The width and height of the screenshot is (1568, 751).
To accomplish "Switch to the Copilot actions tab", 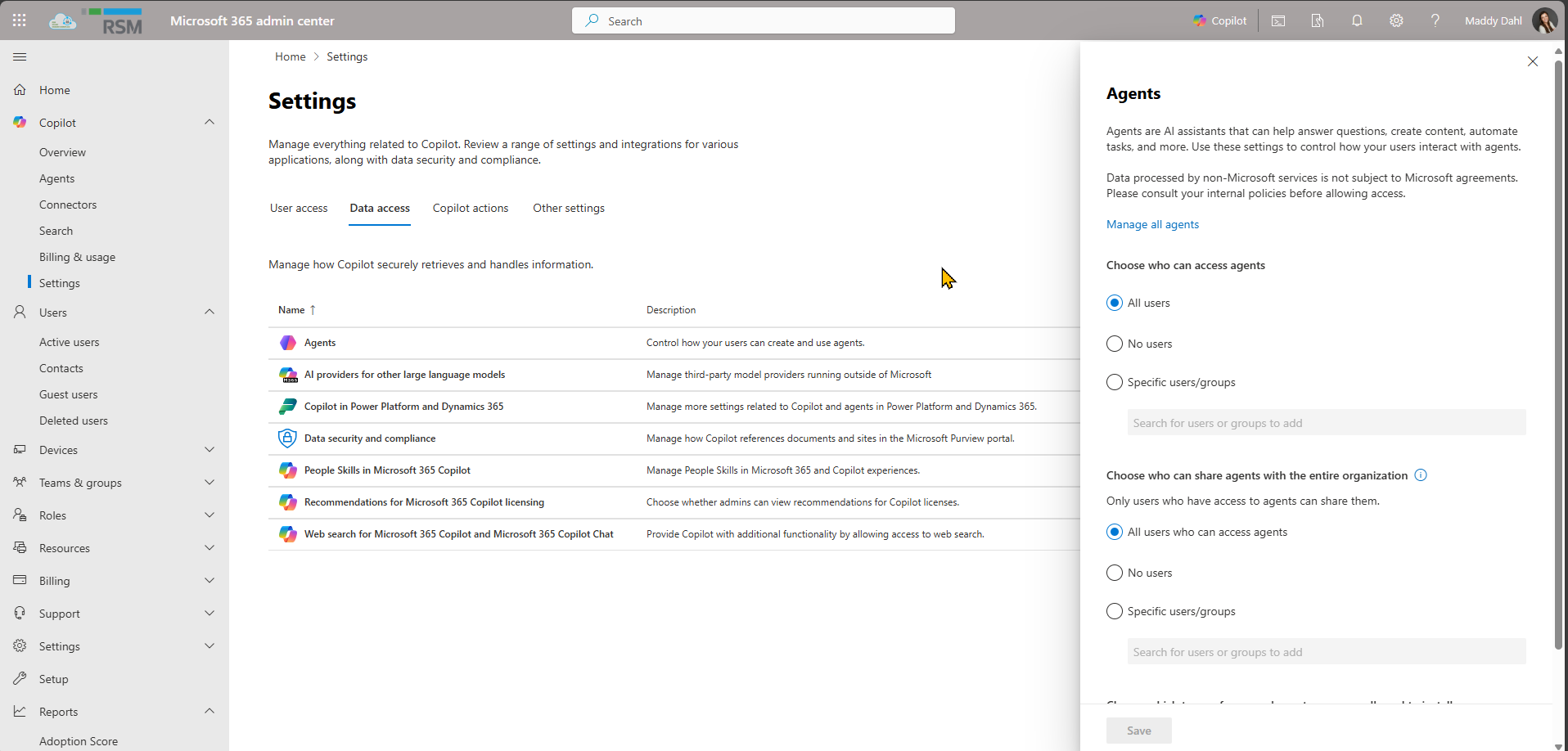I will coord(471,209).
